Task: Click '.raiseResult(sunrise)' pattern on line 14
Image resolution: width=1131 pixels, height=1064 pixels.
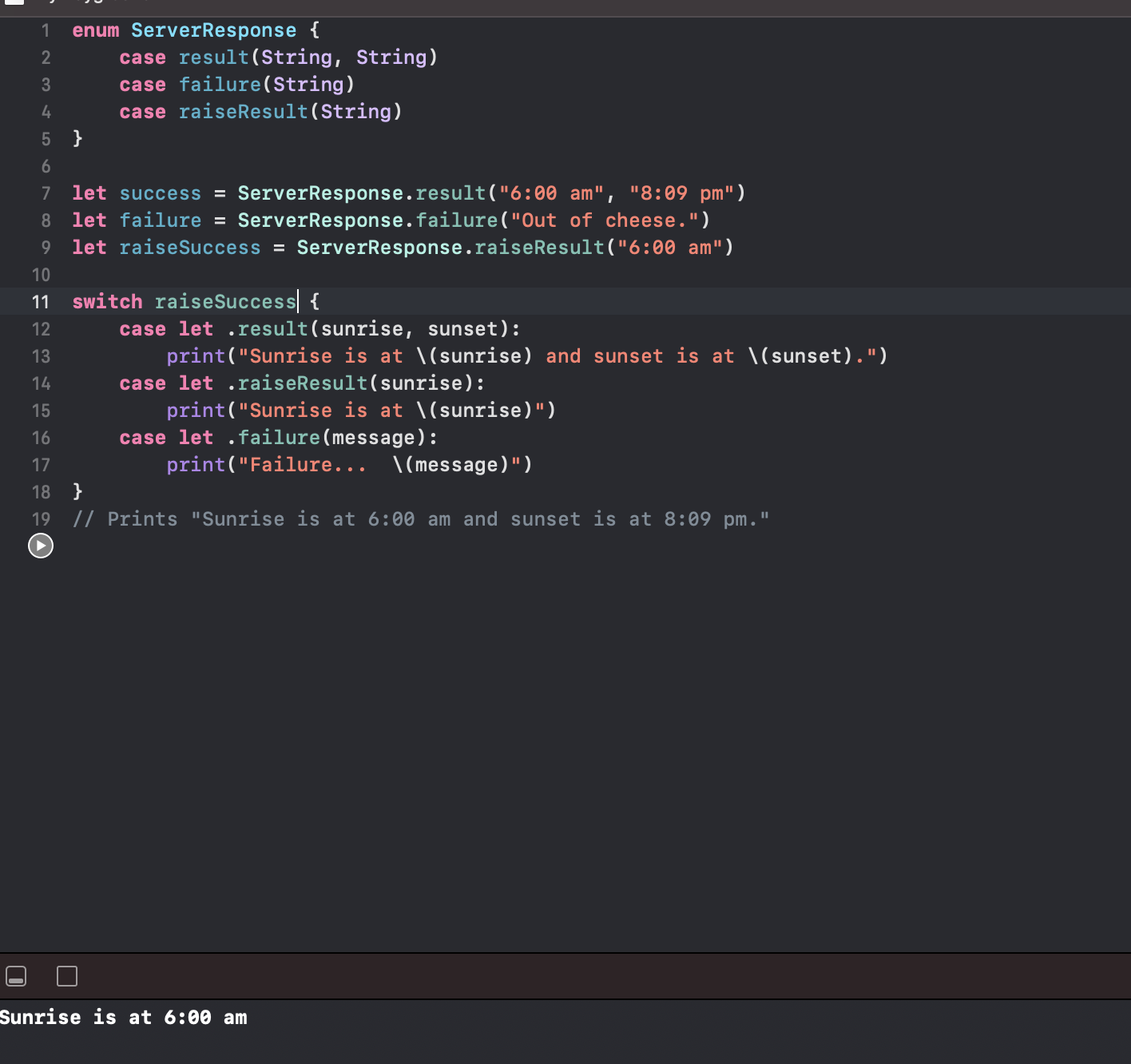Action: click(351, 383)
